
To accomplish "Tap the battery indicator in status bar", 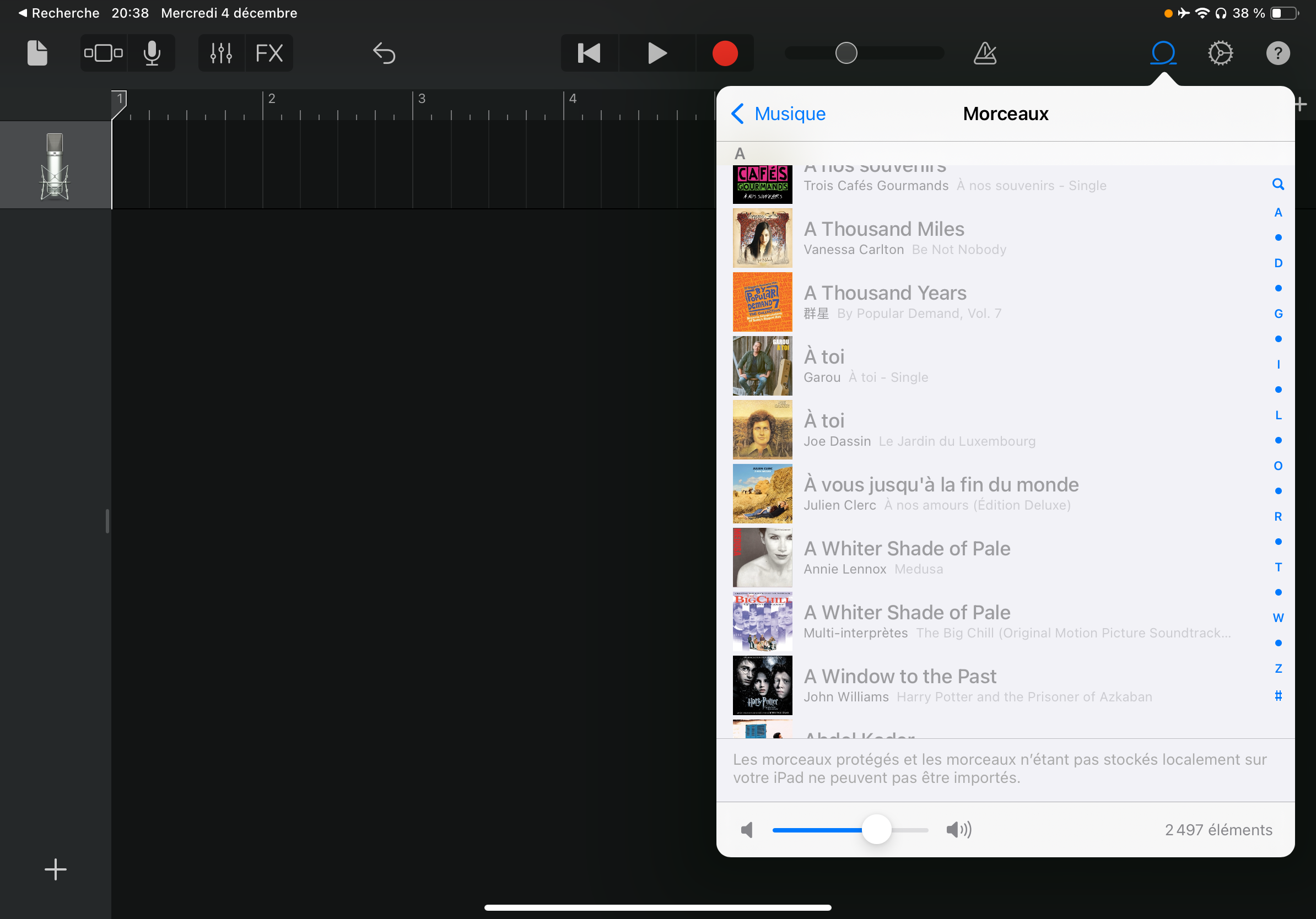I will coord(1285,13).
